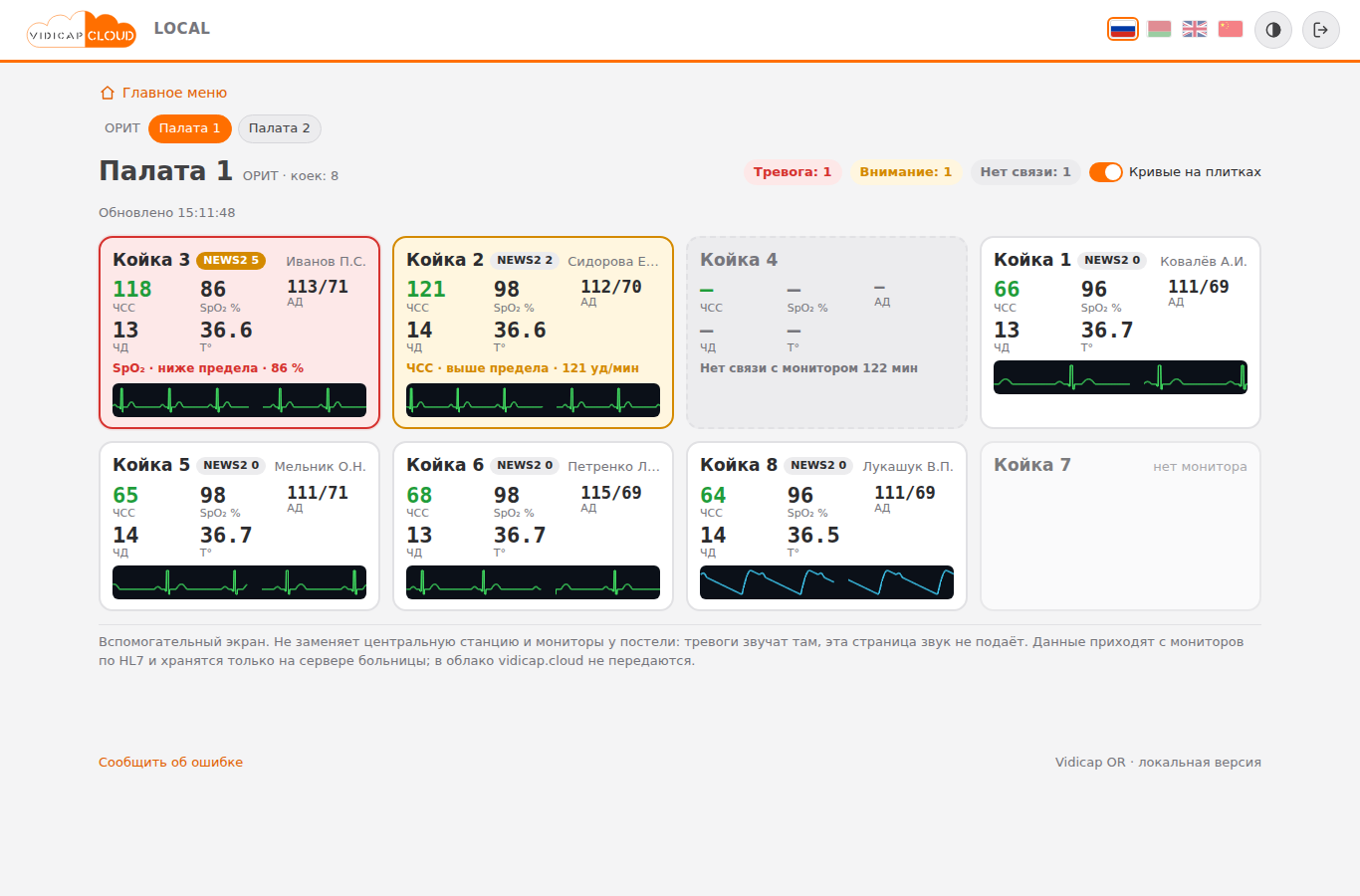The width and height of the screenshot is (1360, 896).
Task: Open the ECG waveform on Койка 2
Action: [x=533, y=400]
